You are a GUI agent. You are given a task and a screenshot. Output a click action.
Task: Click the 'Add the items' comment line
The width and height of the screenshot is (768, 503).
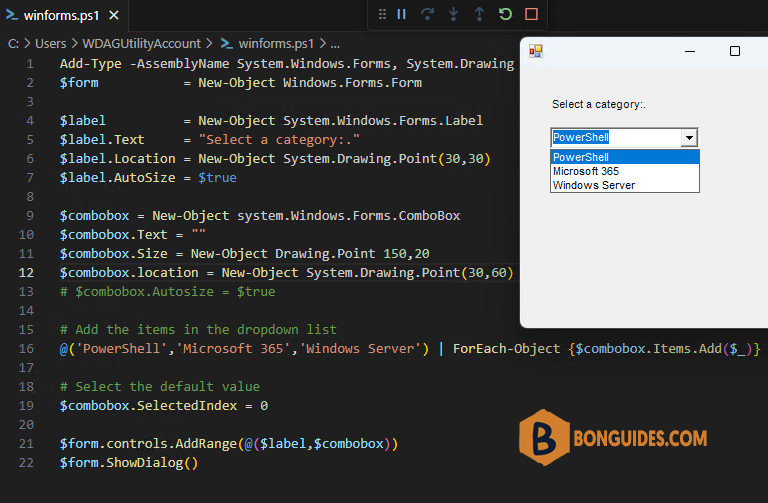point(198,330)
